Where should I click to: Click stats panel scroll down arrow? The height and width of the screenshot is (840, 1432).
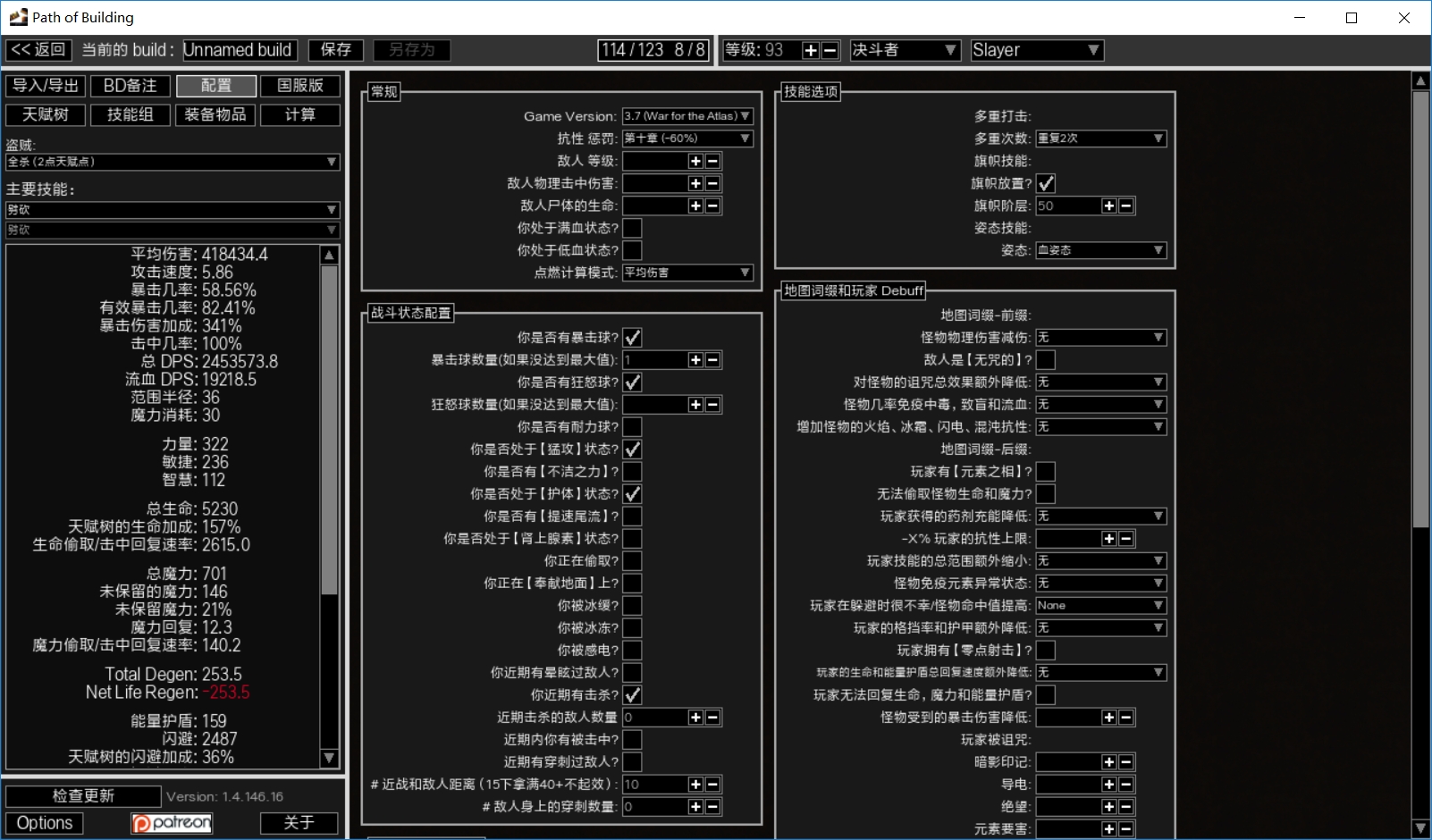click(x=329, y=758)
